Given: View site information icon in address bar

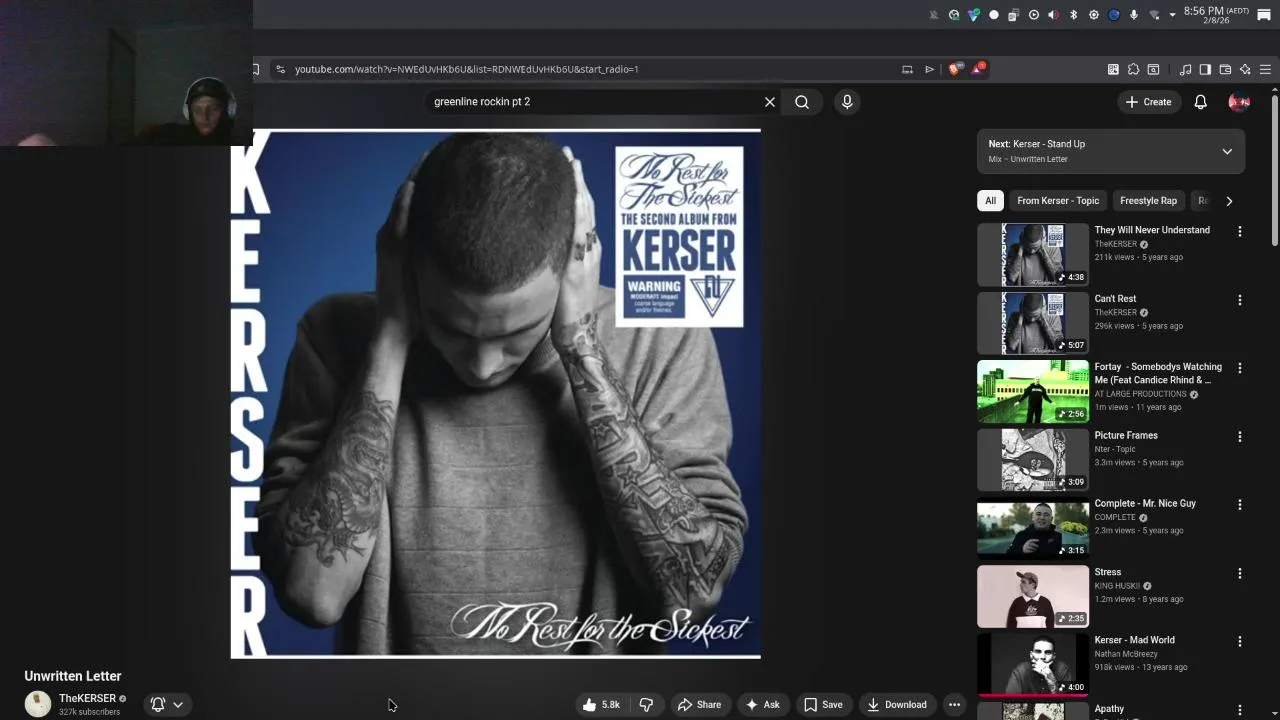Looking at the screenshot, I should coord(280,69).
